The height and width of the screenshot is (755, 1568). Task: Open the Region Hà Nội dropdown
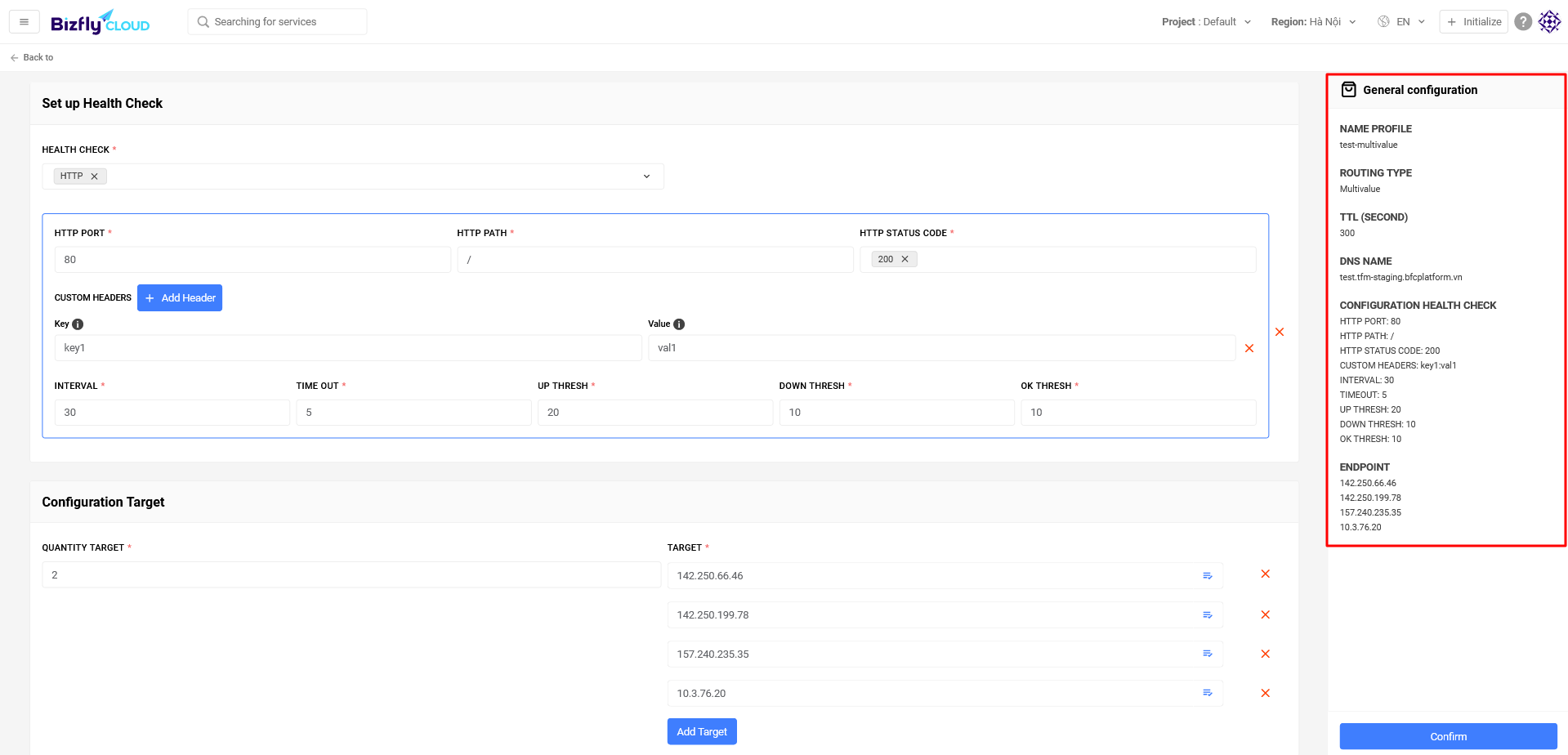1313,22
